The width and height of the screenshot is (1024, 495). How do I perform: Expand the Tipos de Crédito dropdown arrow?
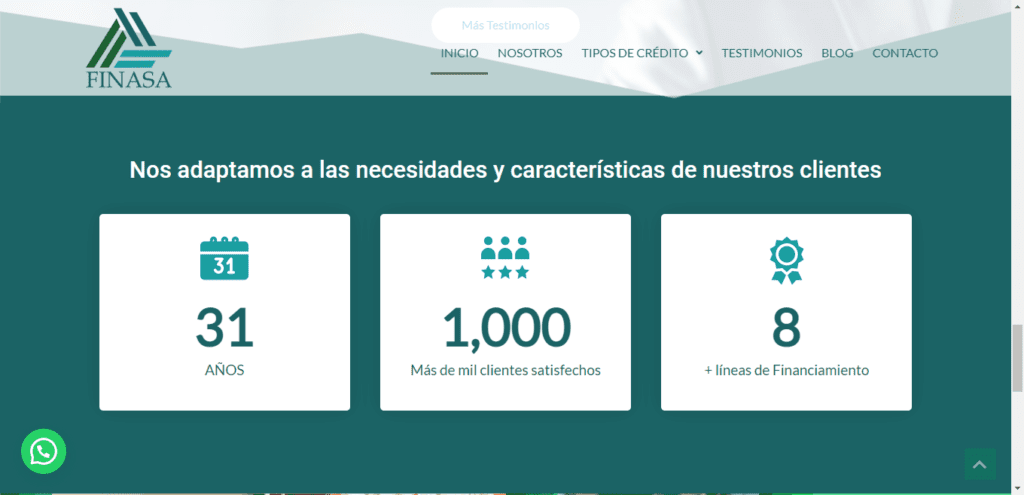click(x=699, y=53)
